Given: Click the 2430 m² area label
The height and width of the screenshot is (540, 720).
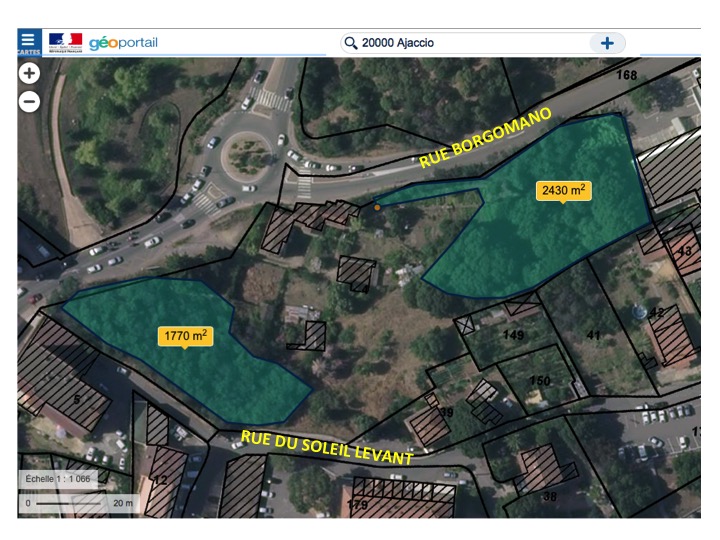Looking at the screenshot, I should click(563, 189).
